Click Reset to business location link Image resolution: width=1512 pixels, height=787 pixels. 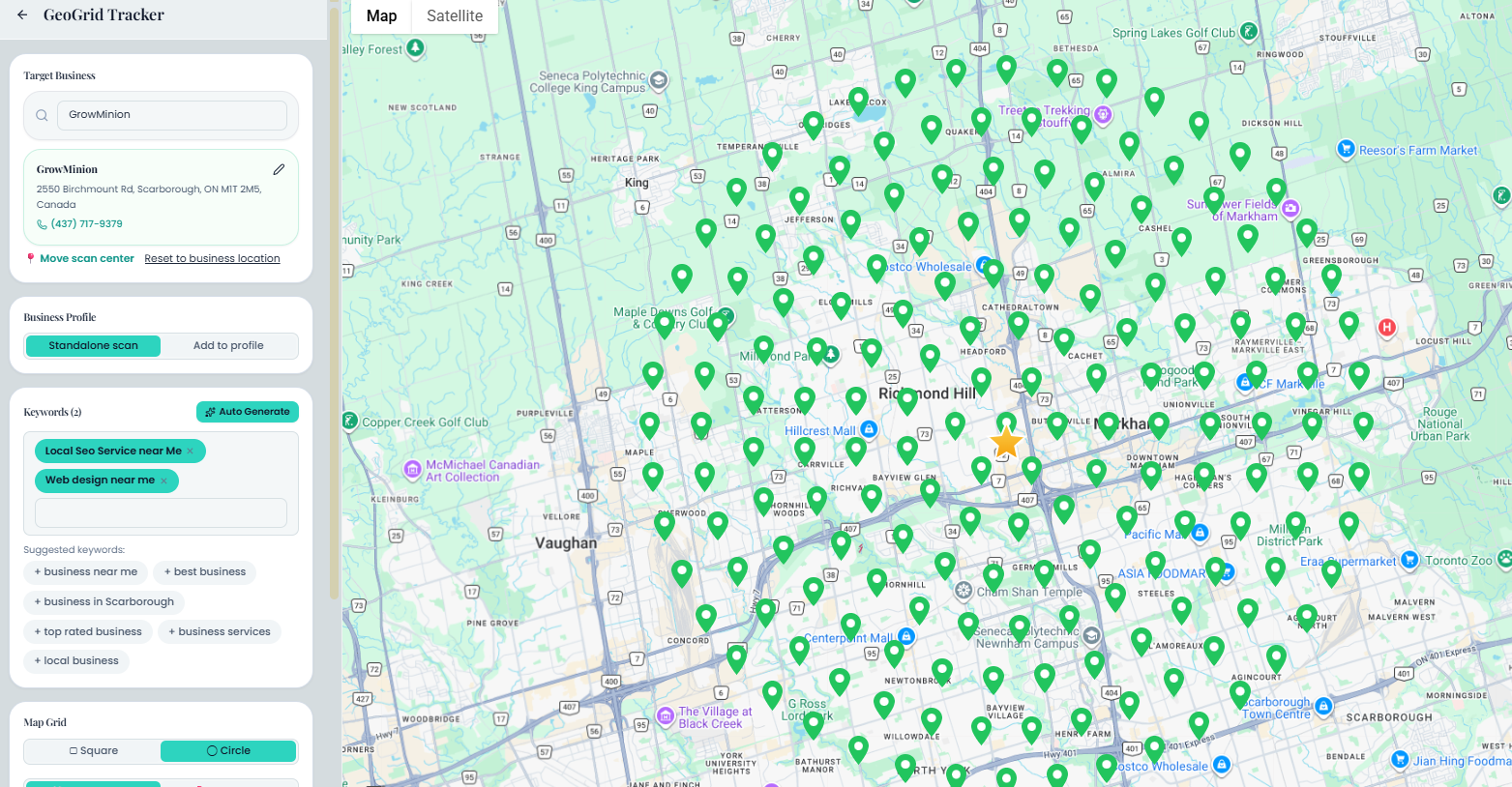point(212,258)
